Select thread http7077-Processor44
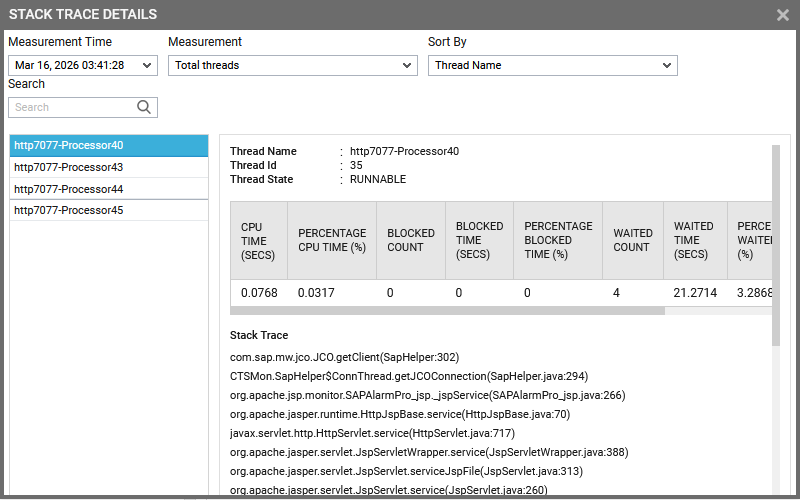 [108, 189]
